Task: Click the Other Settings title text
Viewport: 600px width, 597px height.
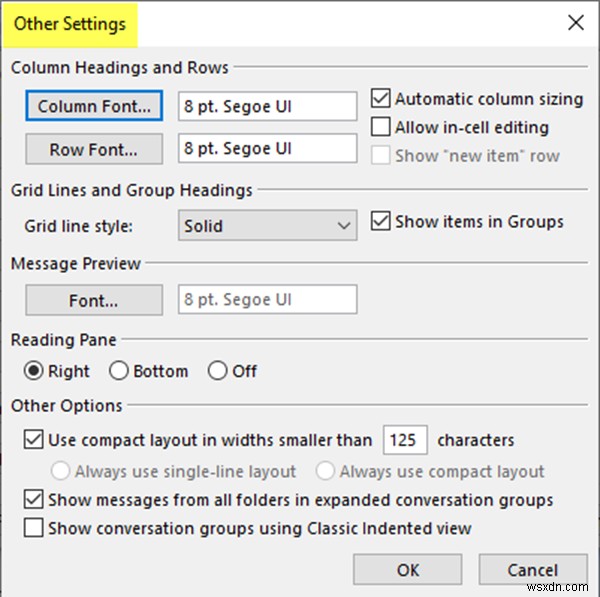Action: [x=70, y=24]
